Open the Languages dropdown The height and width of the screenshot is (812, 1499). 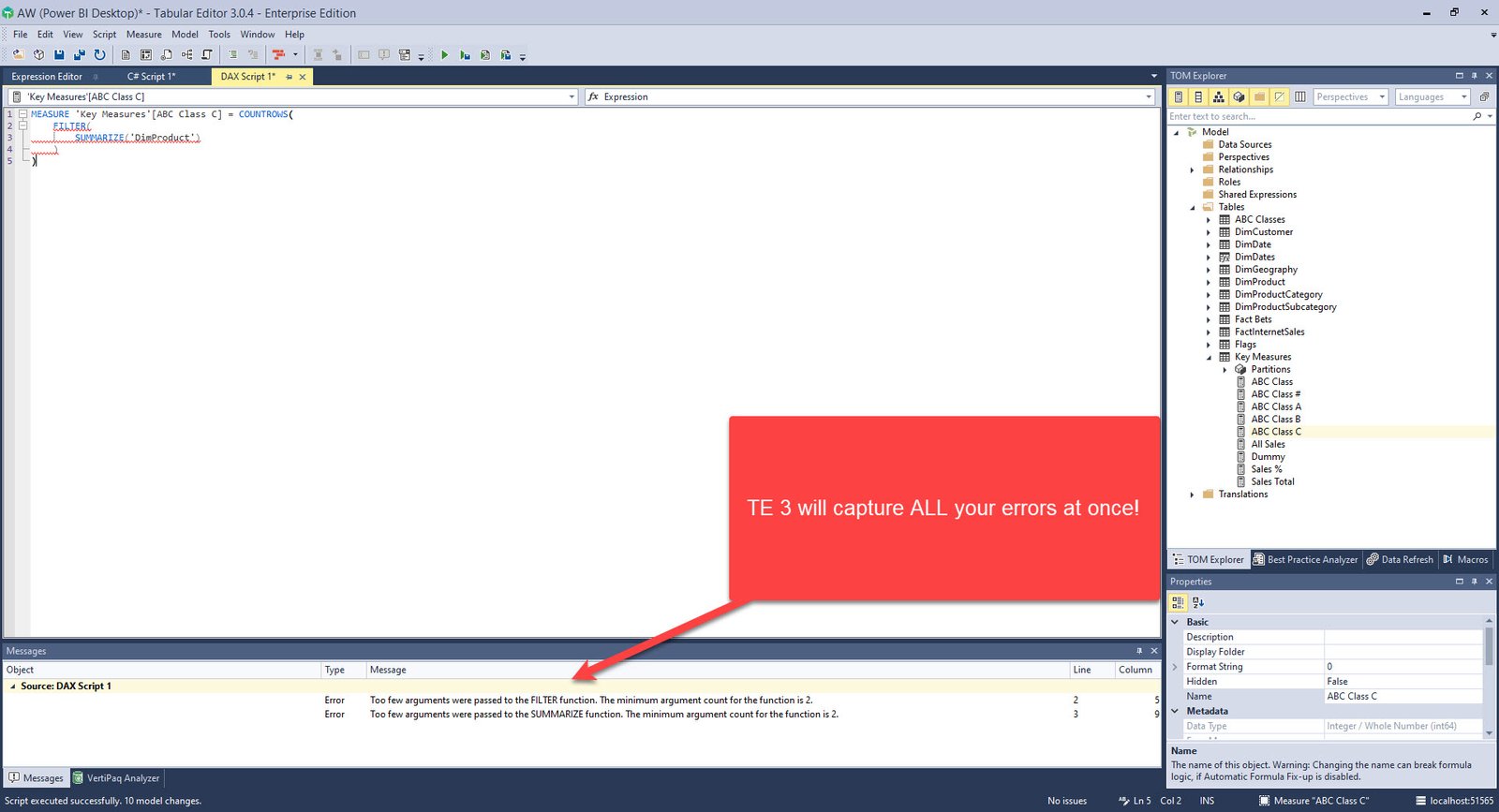(x=1464, y=96)
